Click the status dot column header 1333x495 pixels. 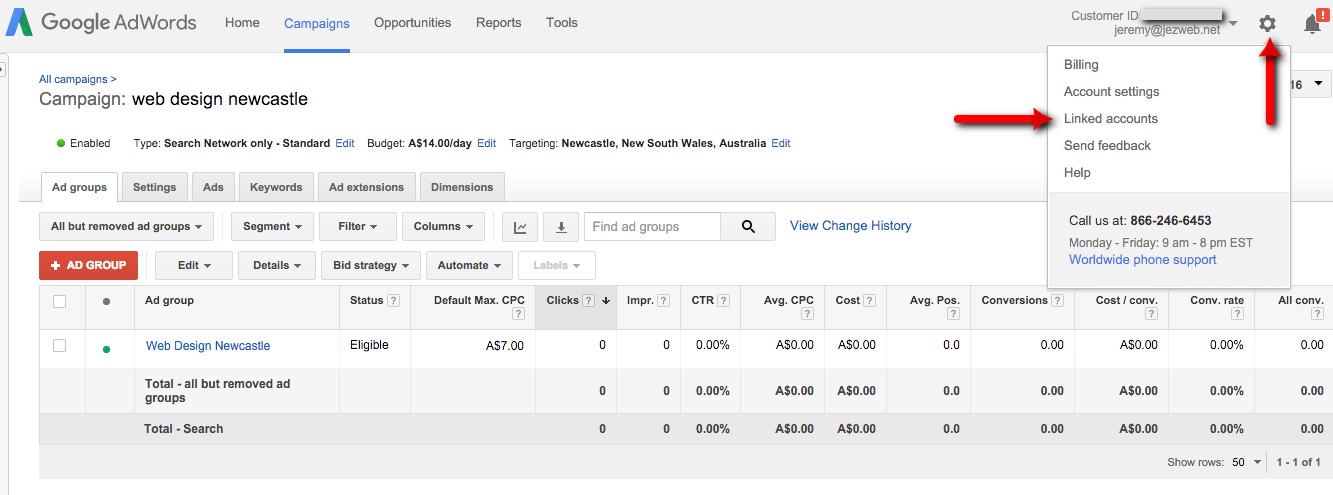coord(107,301)
